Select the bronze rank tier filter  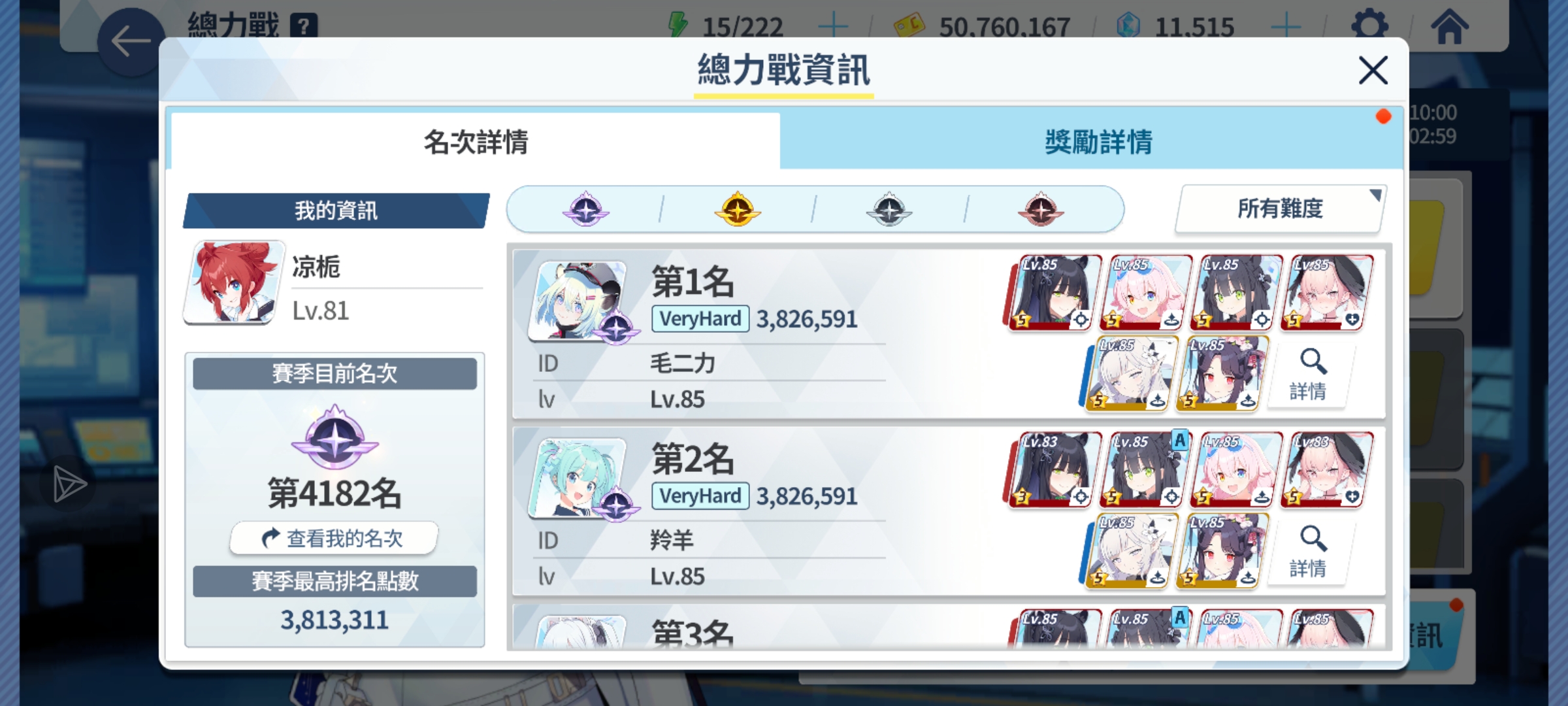coord(1040,209)
